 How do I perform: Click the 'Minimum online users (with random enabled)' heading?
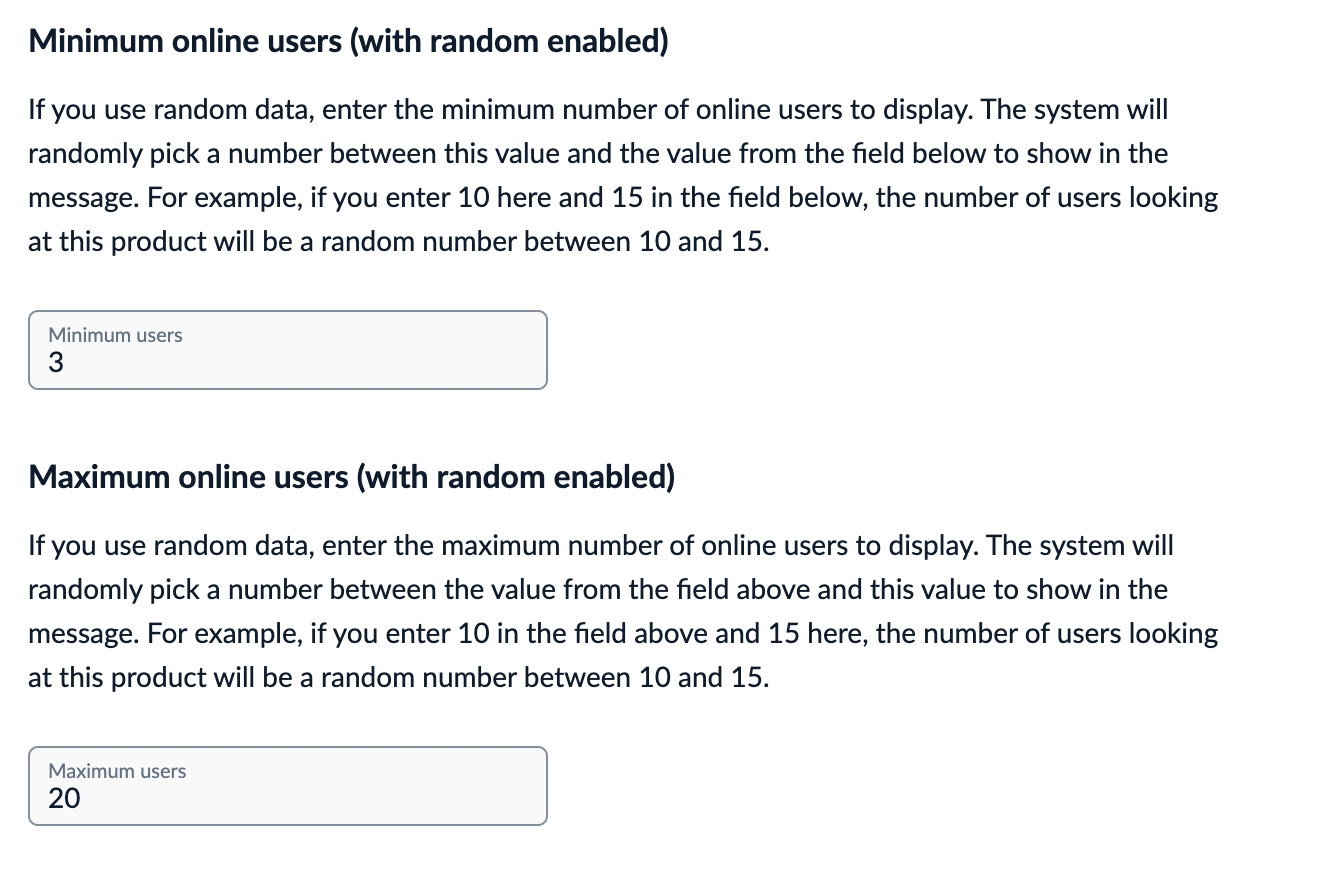click(x=348, y=41)
